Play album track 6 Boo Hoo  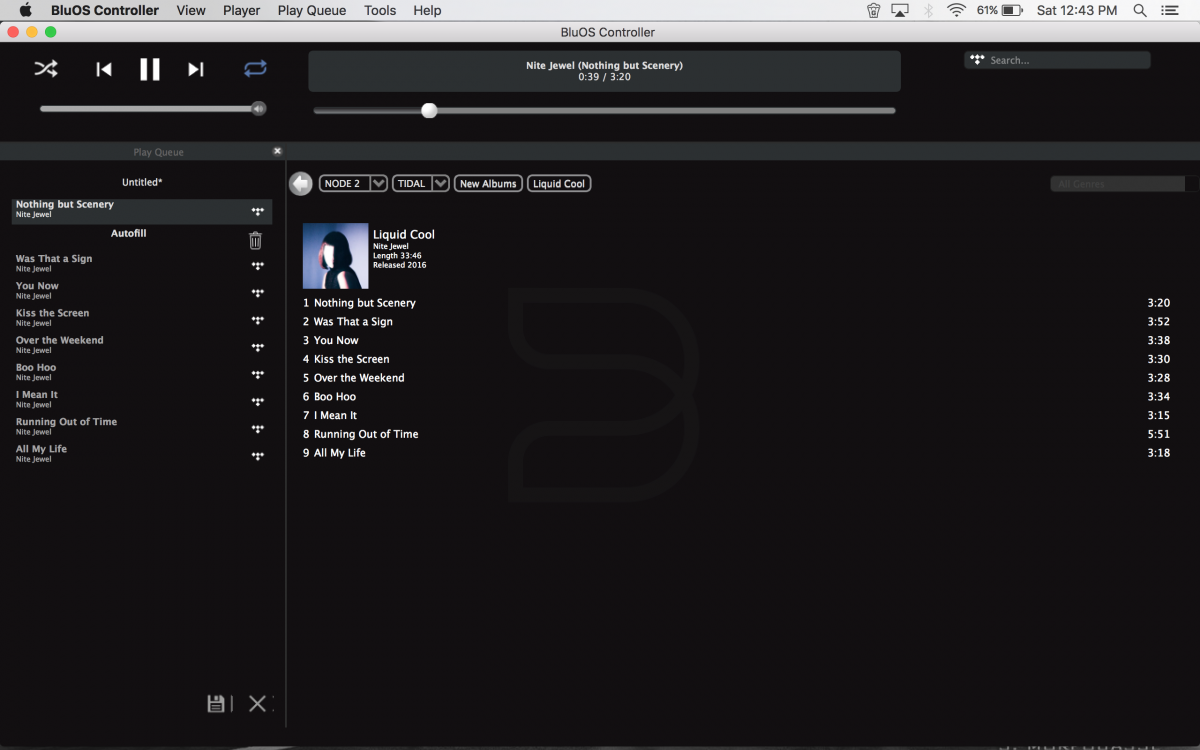click(736, 397)
